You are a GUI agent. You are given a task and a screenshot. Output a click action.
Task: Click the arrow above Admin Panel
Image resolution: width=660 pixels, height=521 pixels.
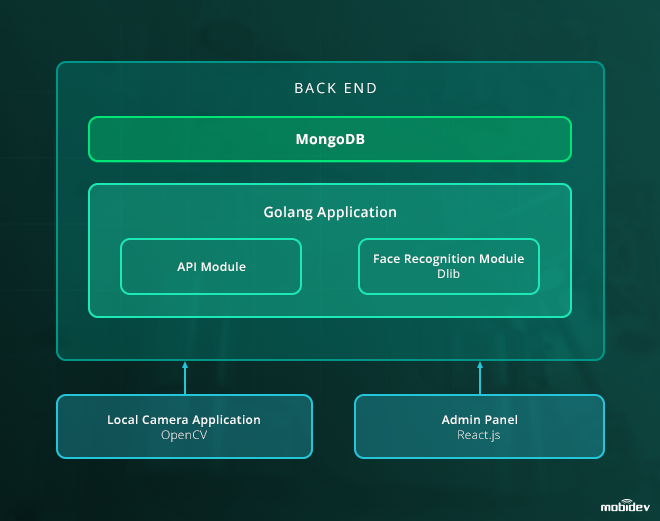tap(480, 378)
